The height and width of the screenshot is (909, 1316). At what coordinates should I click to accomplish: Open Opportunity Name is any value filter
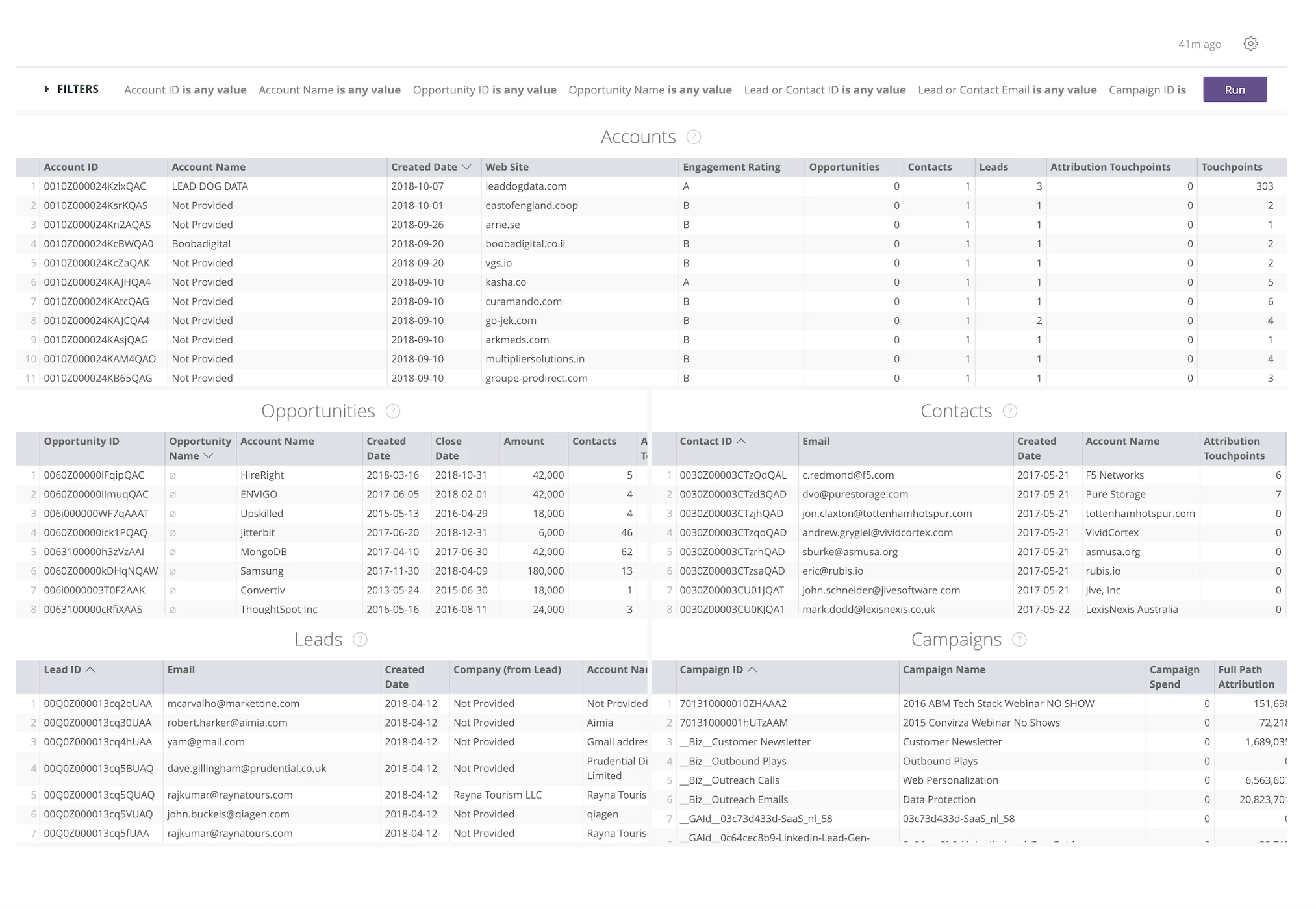pos(650,90)
